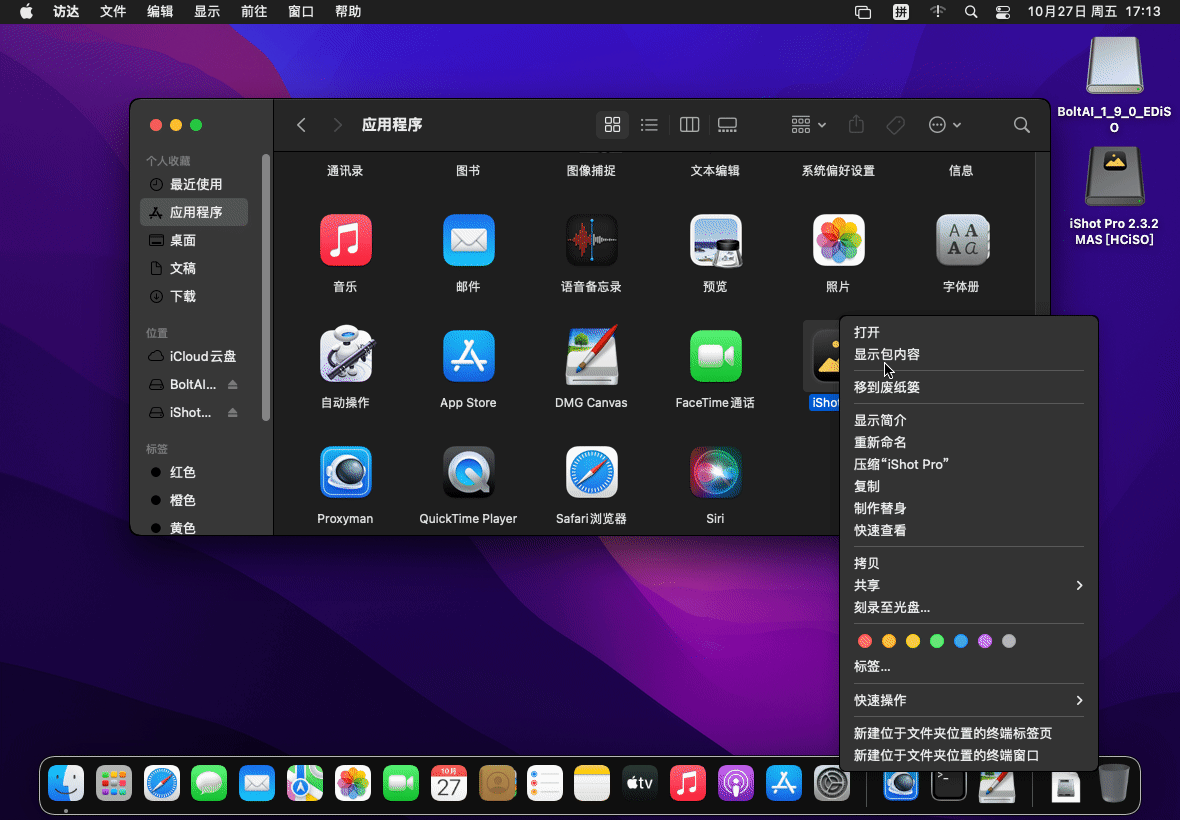Switch Finder to gallery view

pos(727,124)
